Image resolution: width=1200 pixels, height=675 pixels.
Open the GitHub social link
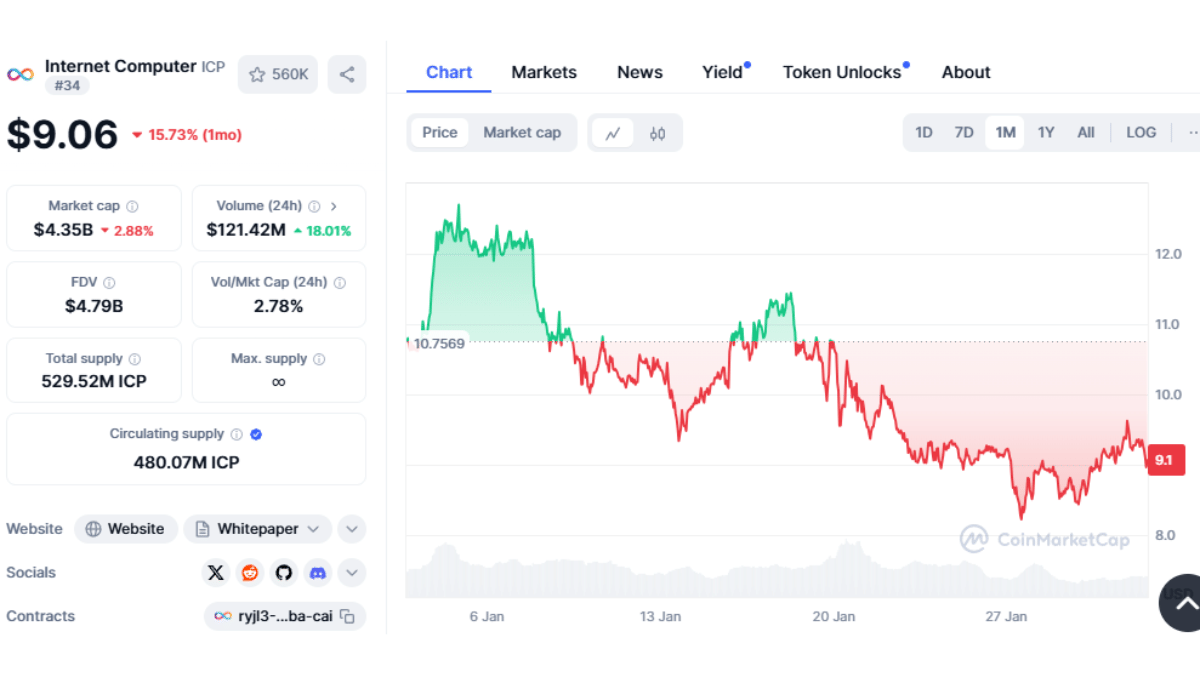284,573
